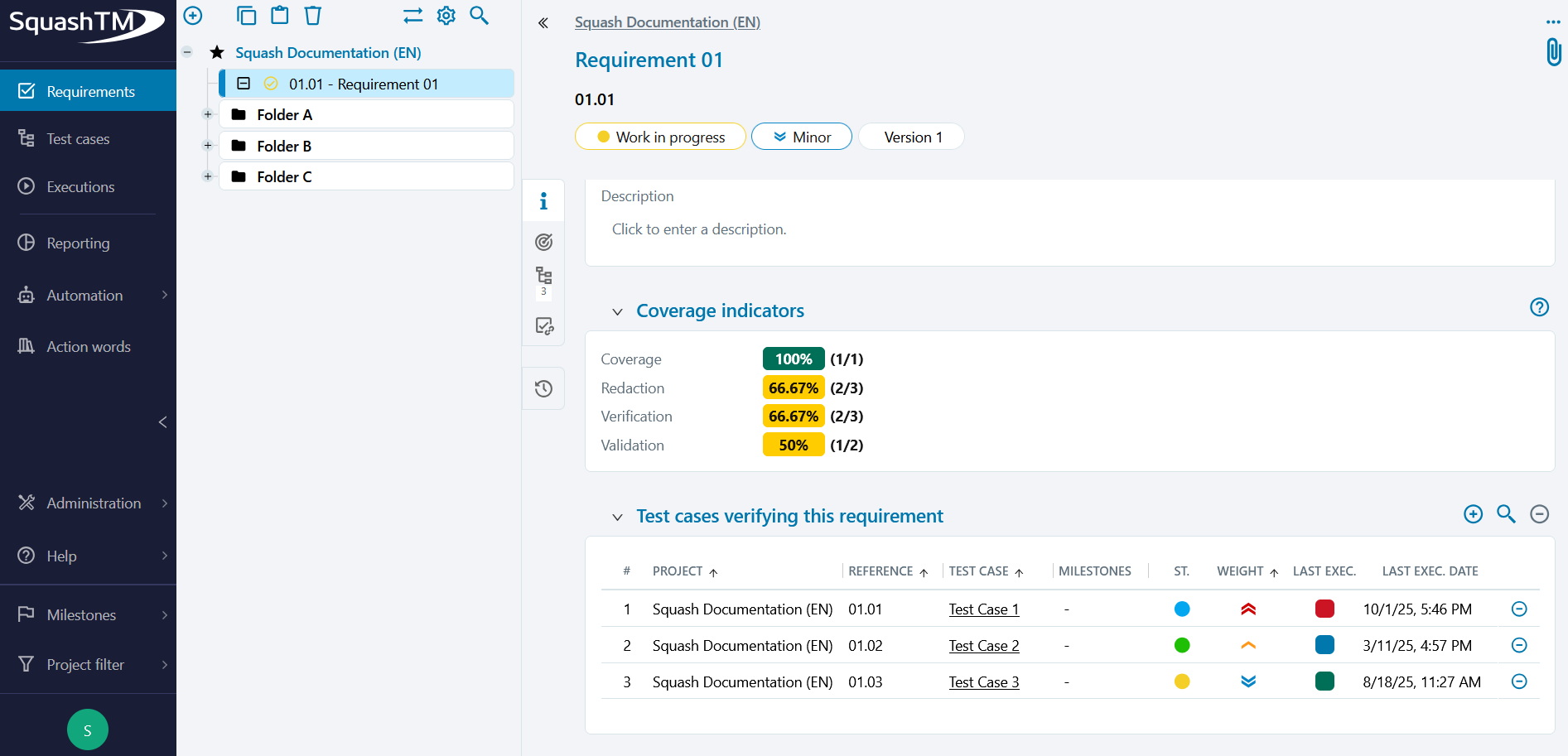This screenshot has width=1568, height=756.
Task: Remove Test Case 1 association
Action: 1519,609
